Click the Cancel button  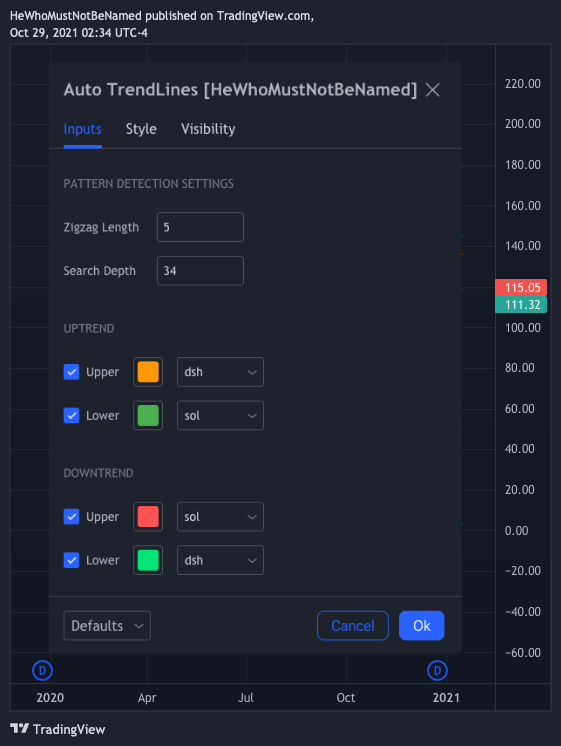tap(353, 626)
